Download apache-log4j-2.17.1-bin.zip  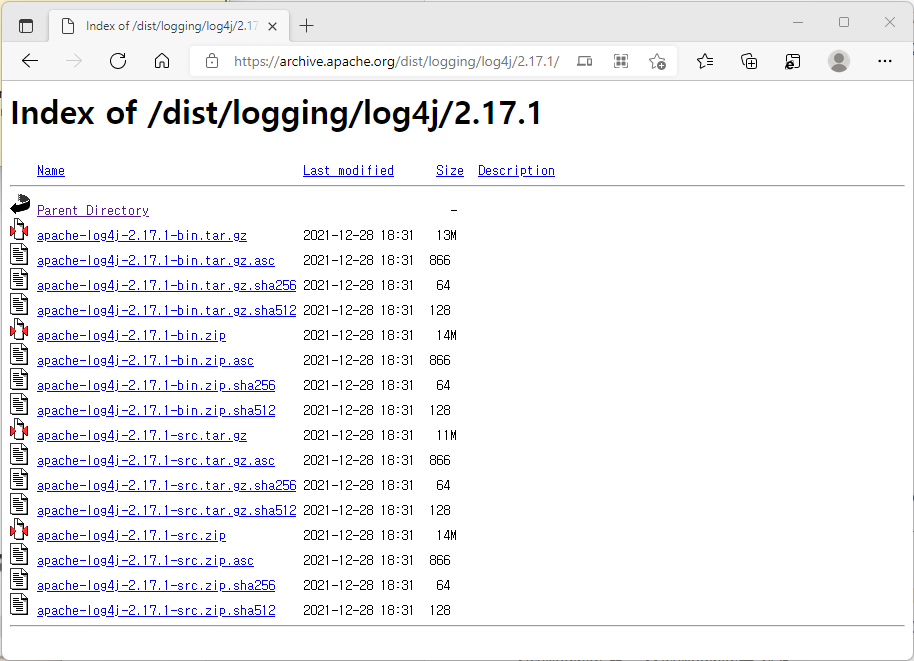(x=131, y=336)
